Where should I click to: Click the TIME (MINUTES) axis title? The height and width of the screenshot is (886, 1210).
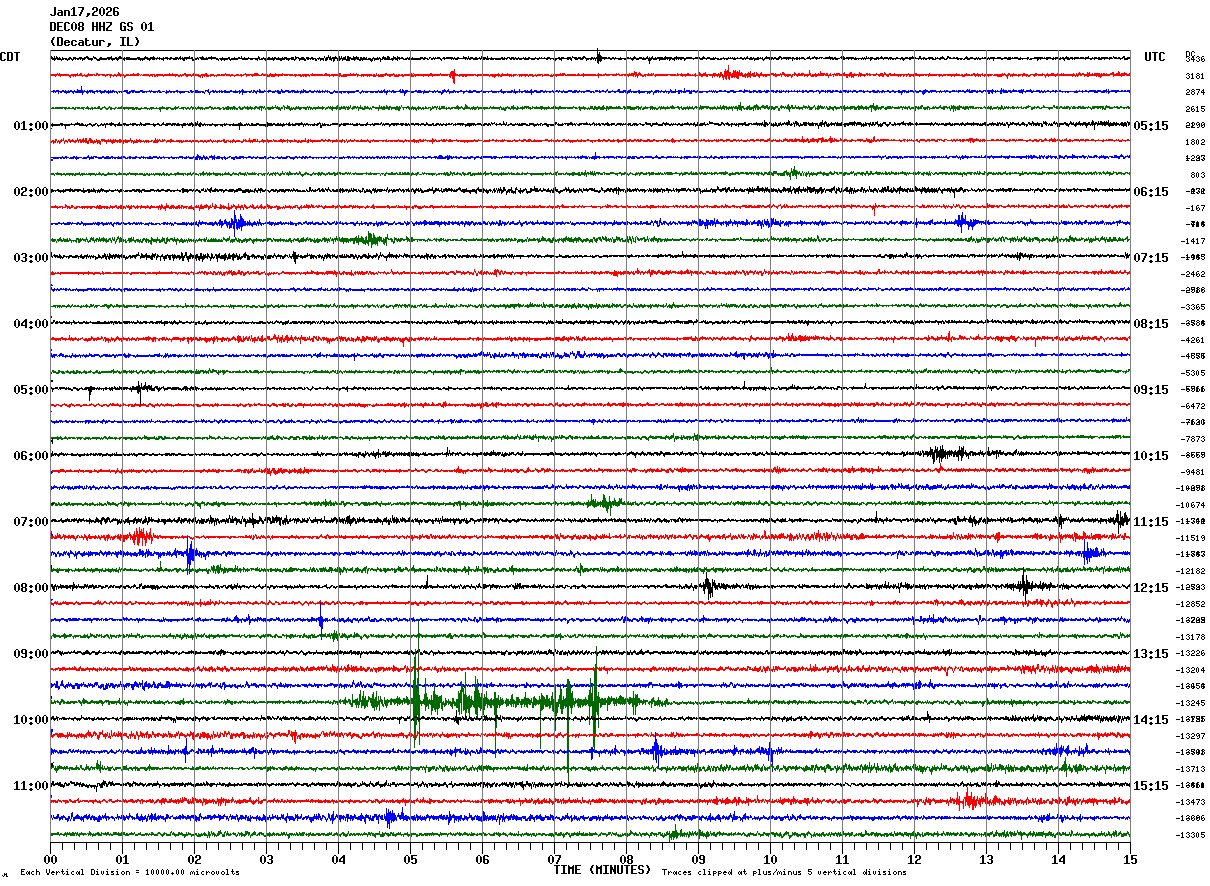click(x=602, y=870)
